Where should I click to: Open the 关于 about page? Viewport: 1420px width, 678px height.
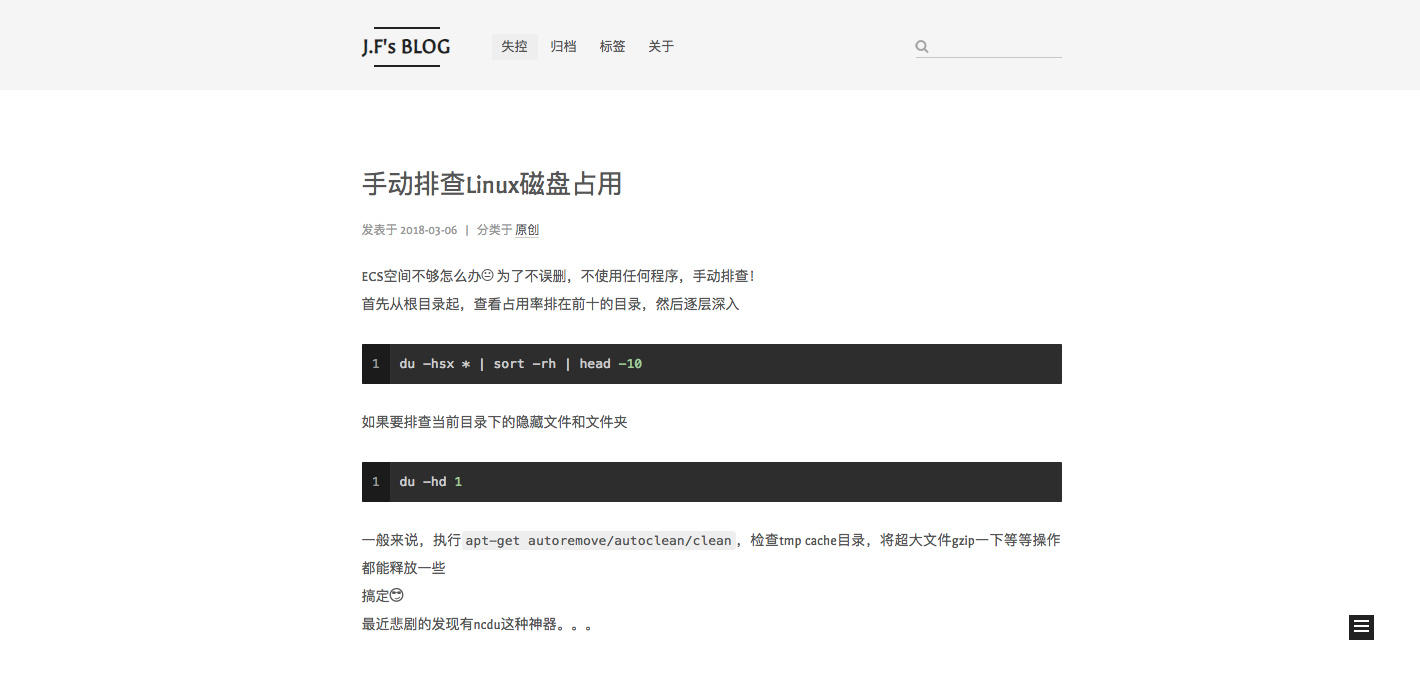661,47
